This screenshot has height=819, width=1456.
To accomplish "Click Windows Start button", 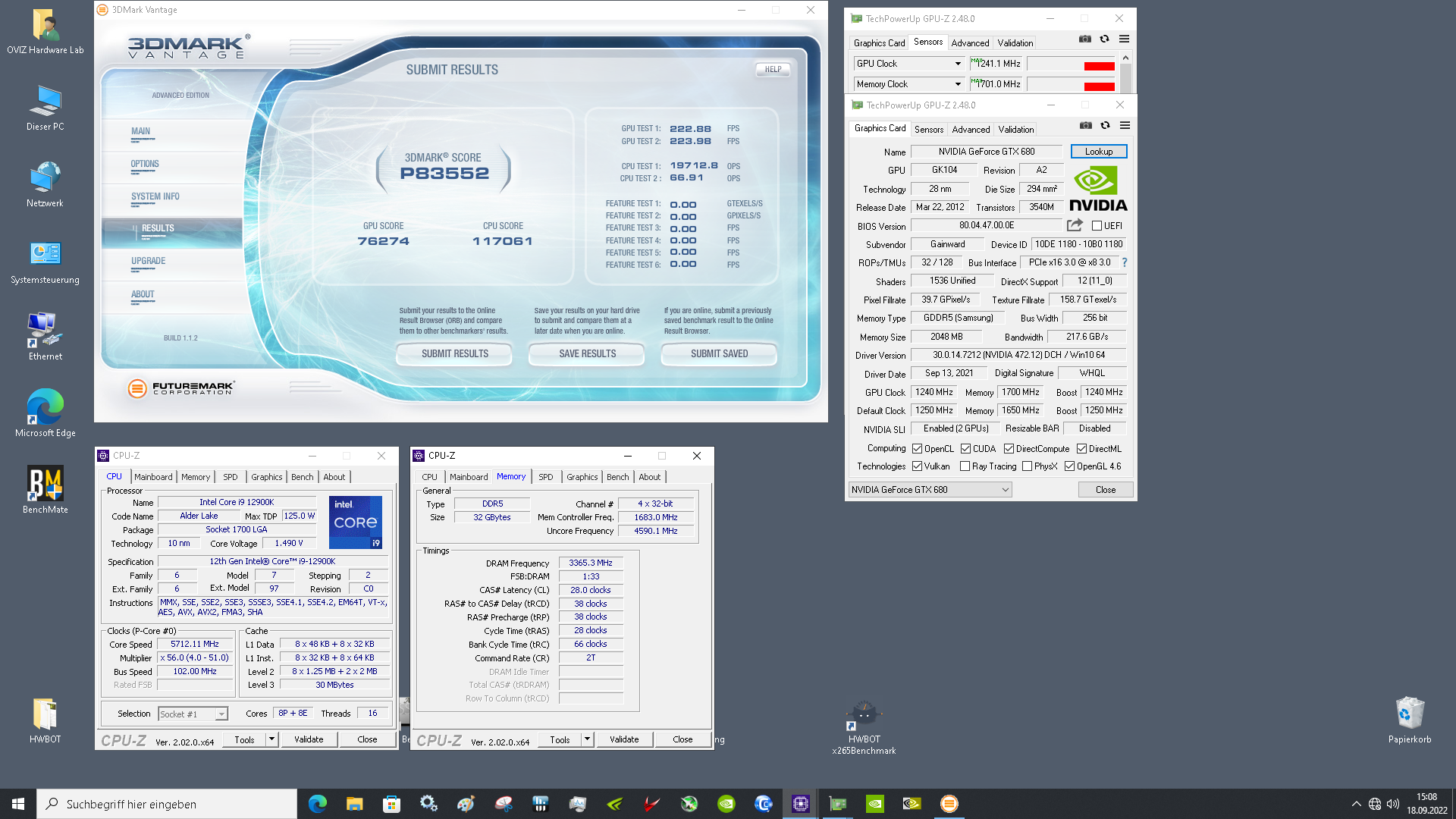I will pyautogui.click(x=18, y=804).
